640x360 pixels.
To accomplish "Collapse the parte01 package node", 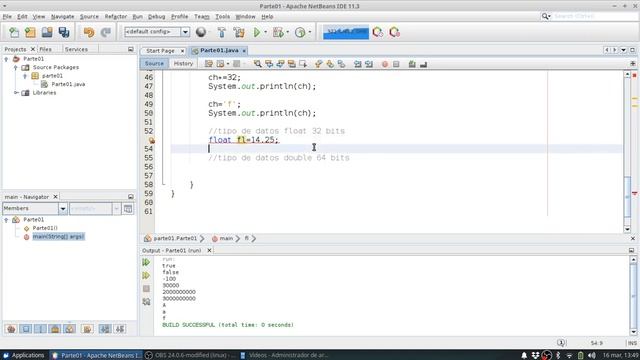I will coord(25,76).
